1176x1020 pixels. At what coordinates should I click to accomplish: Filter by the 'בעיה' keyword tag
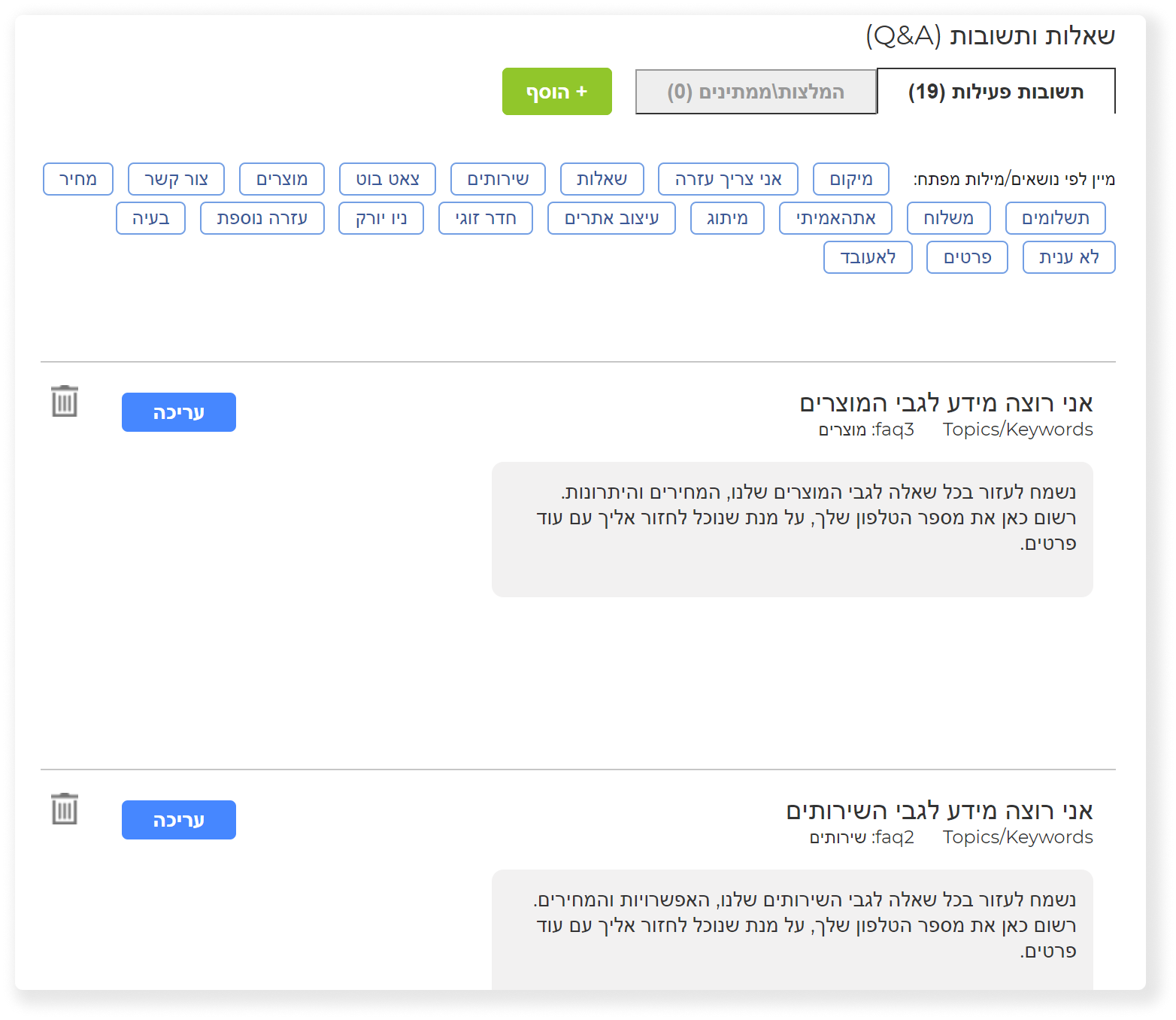[150, 218]
